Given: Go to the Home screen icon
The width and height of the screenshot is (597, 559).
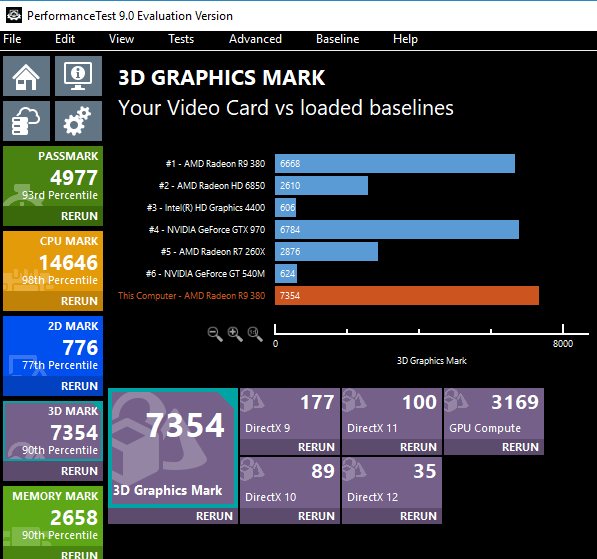Looking at the screenshot, I should (x=26, y=76).
